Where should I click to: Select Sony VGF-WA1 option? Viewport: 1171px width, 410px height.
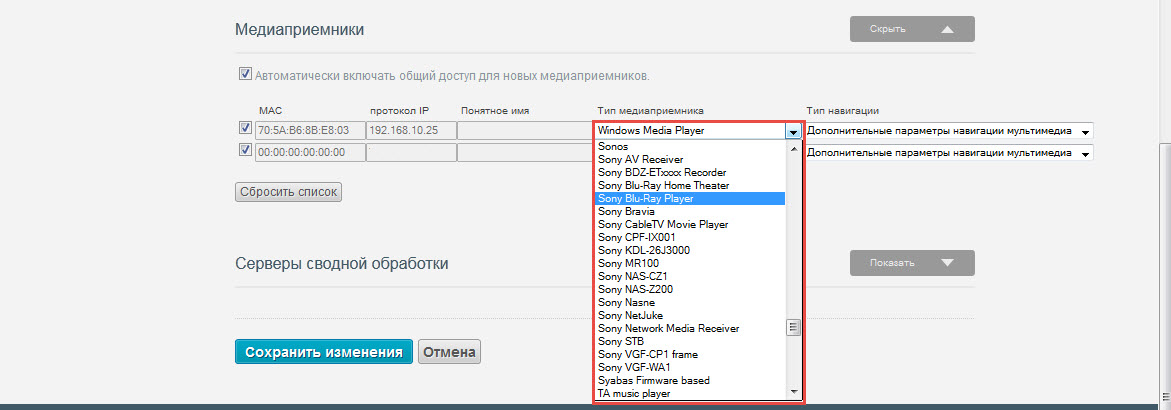click(690, 367)
